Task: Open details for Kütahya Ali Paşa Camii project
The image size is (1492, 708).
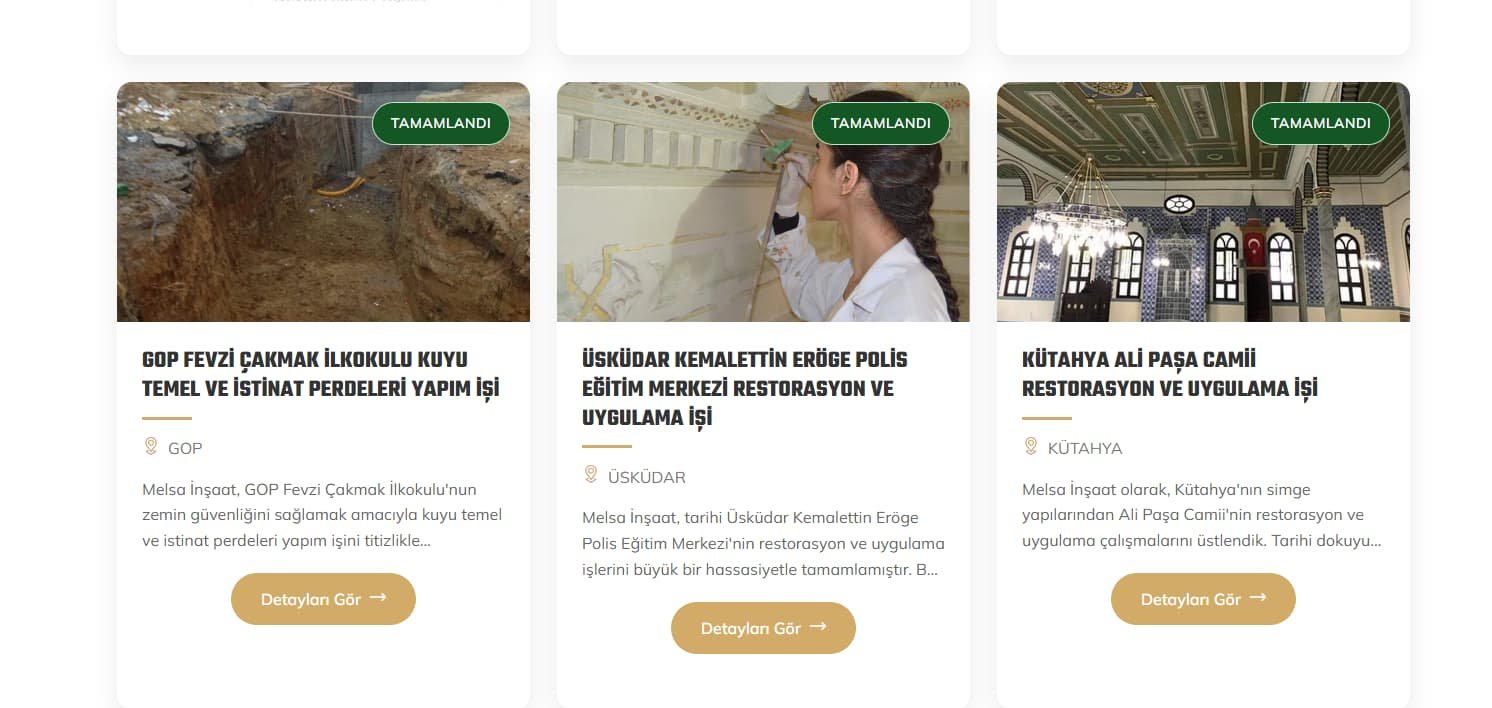Action: (x=1203, y=599)
